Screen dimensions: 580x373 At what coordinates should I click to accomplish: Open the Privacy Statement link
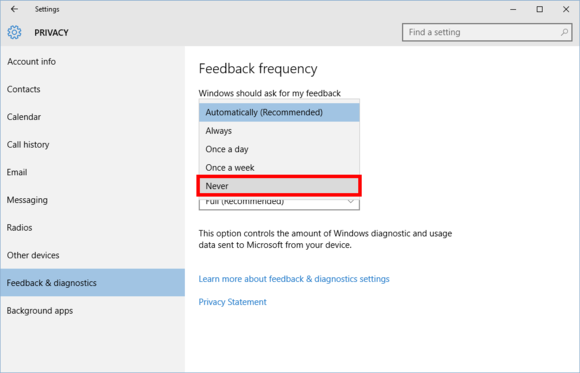point(232,302)
